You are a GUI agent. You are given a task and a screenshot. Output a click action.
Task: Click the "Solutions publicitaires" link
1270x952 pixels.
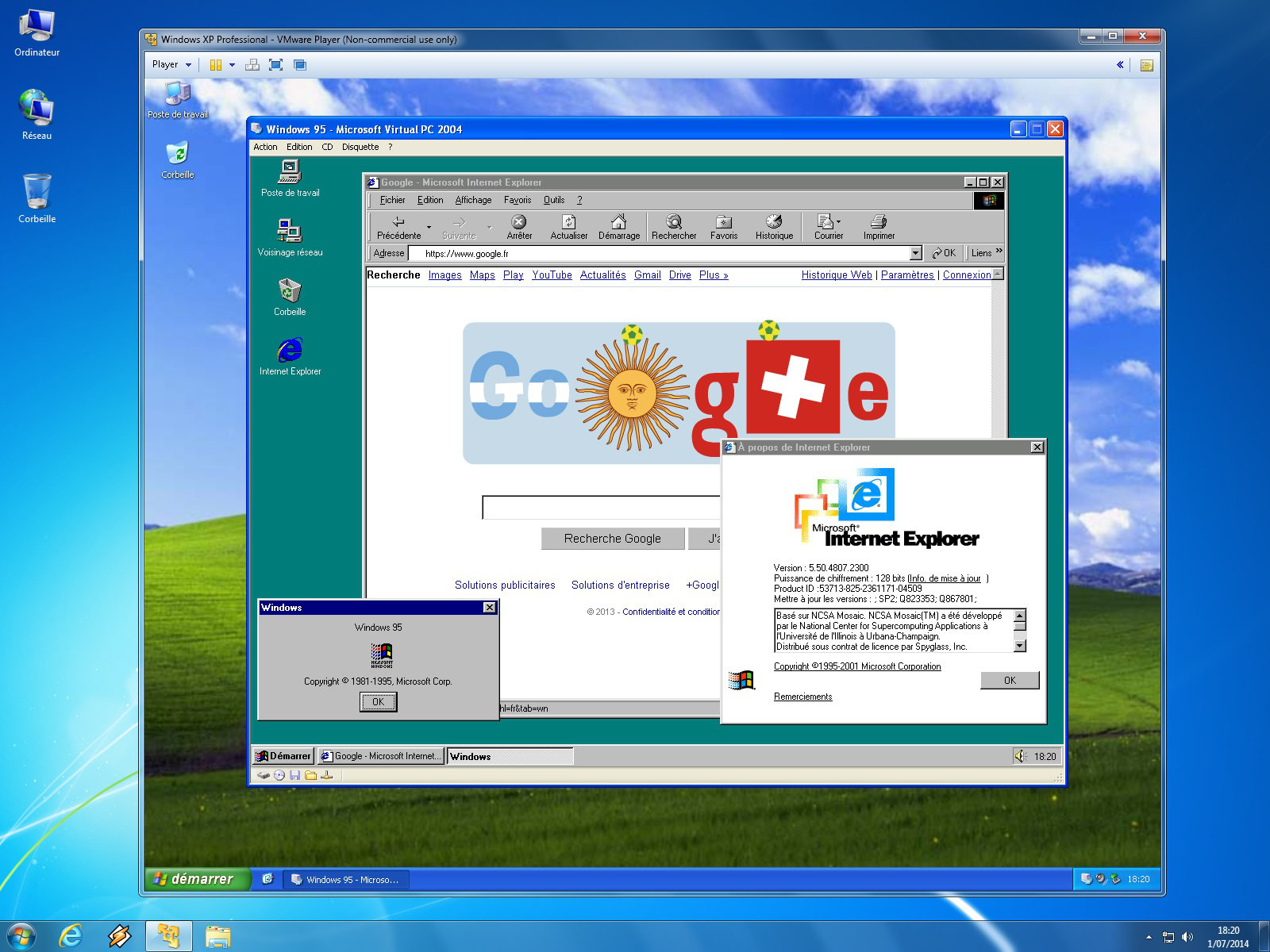tap(505, 585)
